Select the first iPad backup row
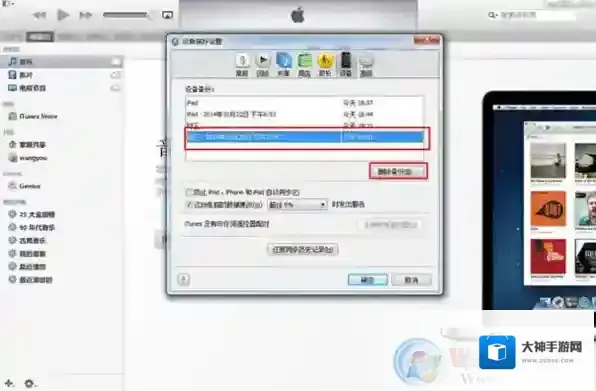The image size is (596, 391). (x=304, y=103)
